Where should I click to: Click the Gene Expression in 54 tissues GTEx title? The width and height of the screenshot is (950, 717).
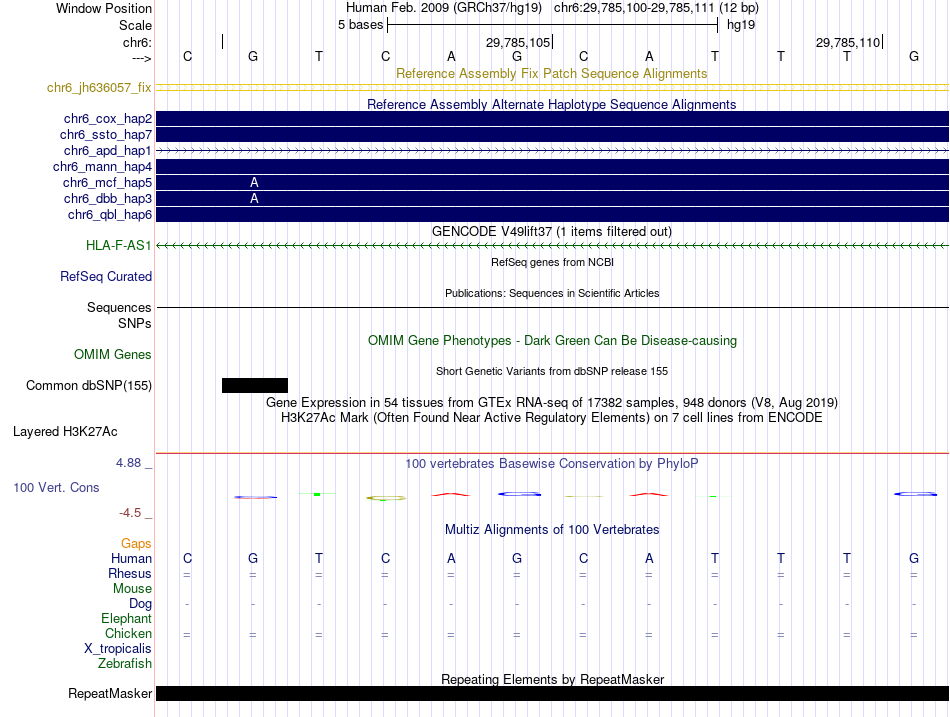552,402
